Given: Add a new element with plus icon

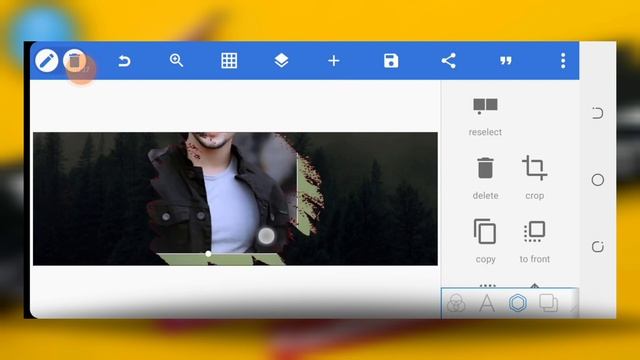Looking at the screenshot, I should pyautogui.click(x=333, y=61).
